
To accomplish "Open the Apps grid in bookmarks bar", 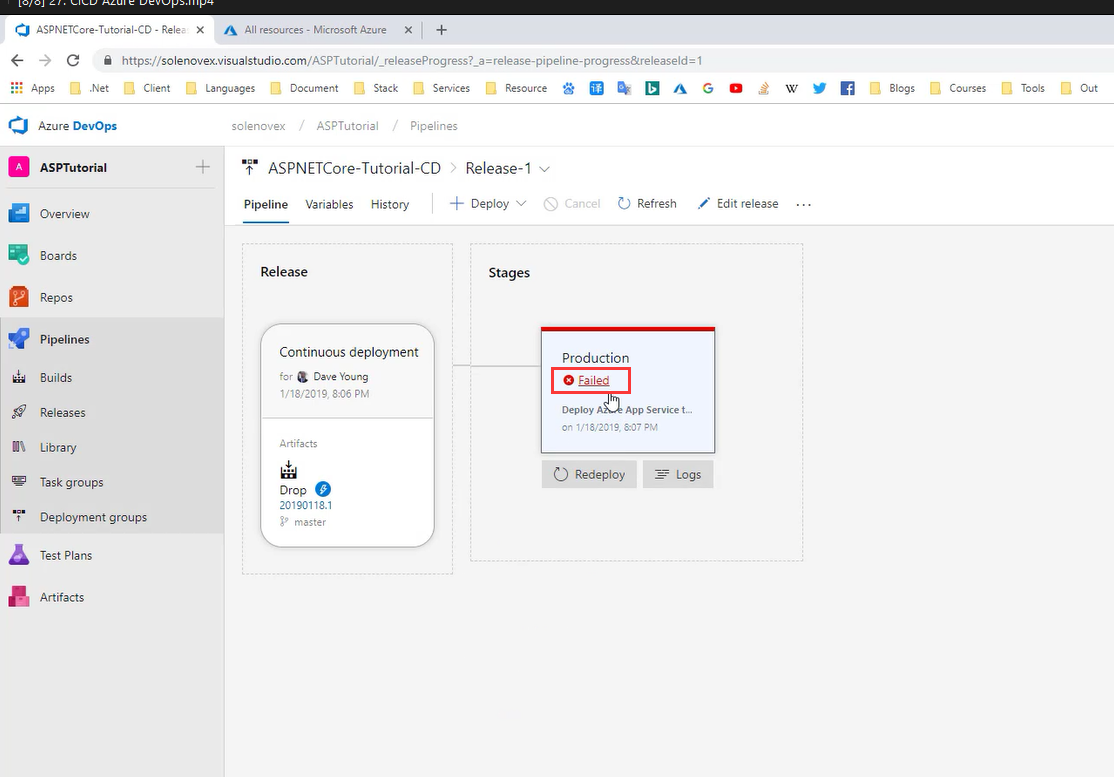I will pyautogui.click(x=16, y=88).
